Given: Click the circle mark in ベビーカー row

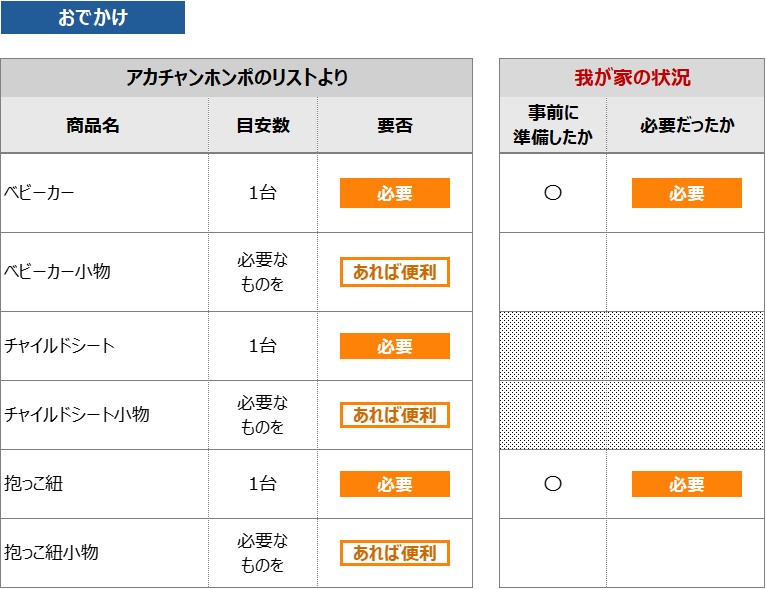Looking at the screenshot, I should pyautogui.click(x=553, y=192).
